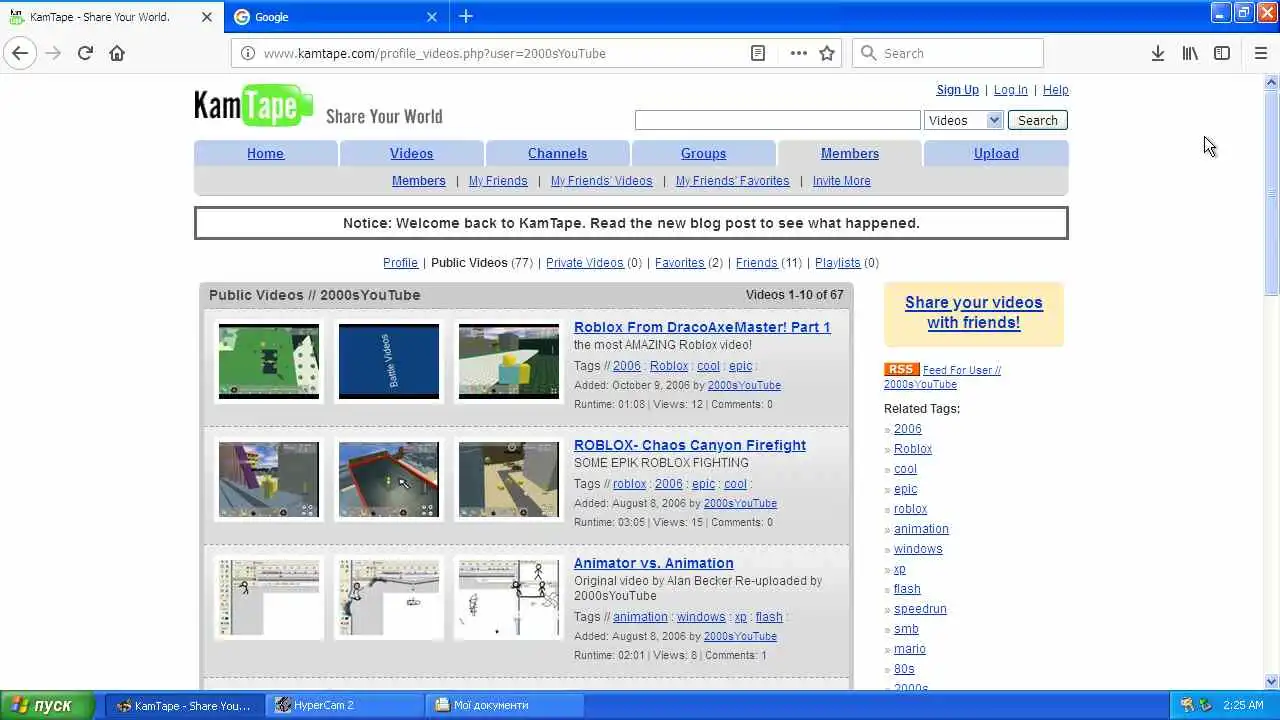Open the Groups navigation tab
Image resolution: width=1280 pixels, height=720 pixels.
(703, 153)
